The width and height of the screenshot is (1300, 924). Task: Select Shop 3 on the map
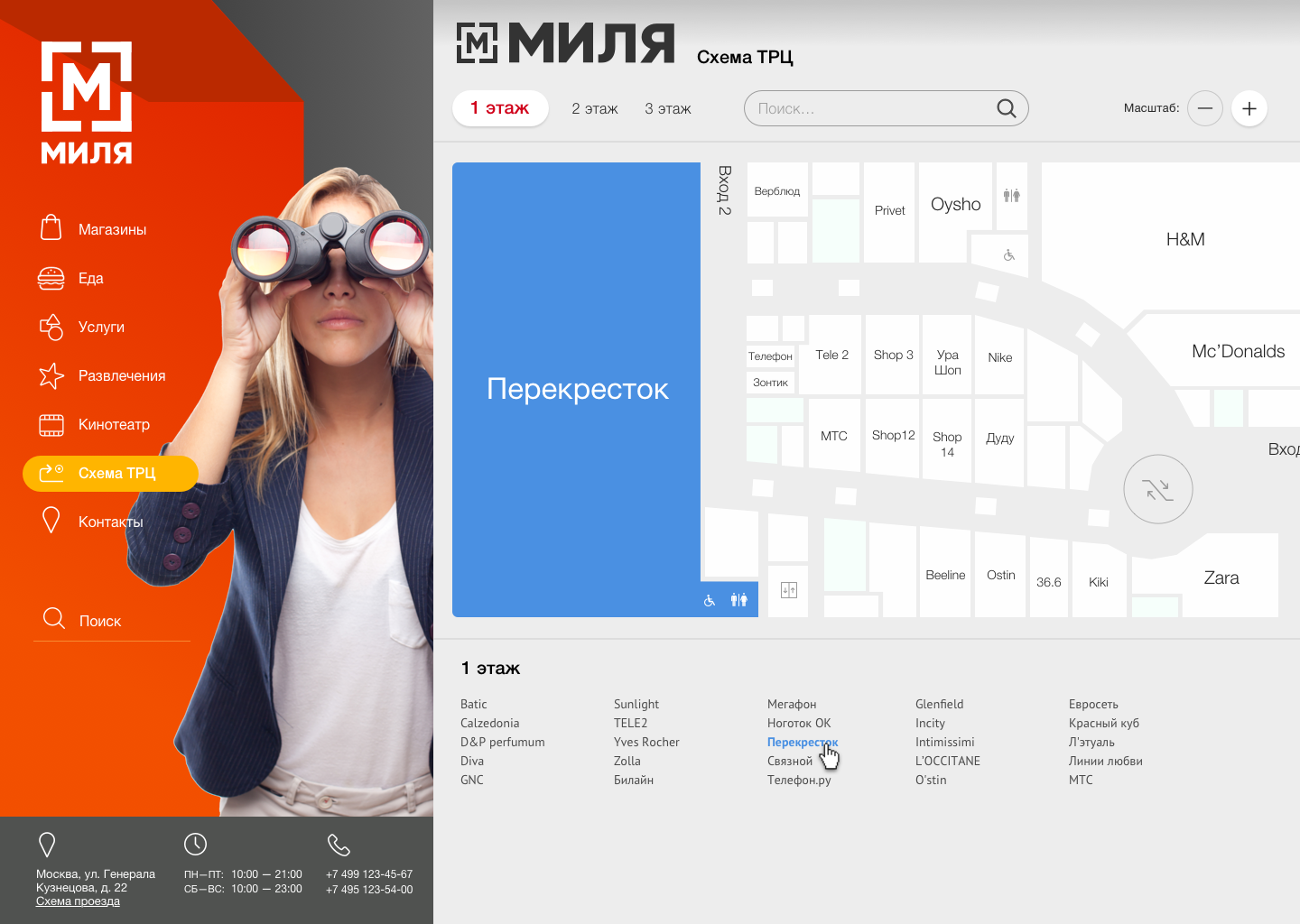[893, 355]
